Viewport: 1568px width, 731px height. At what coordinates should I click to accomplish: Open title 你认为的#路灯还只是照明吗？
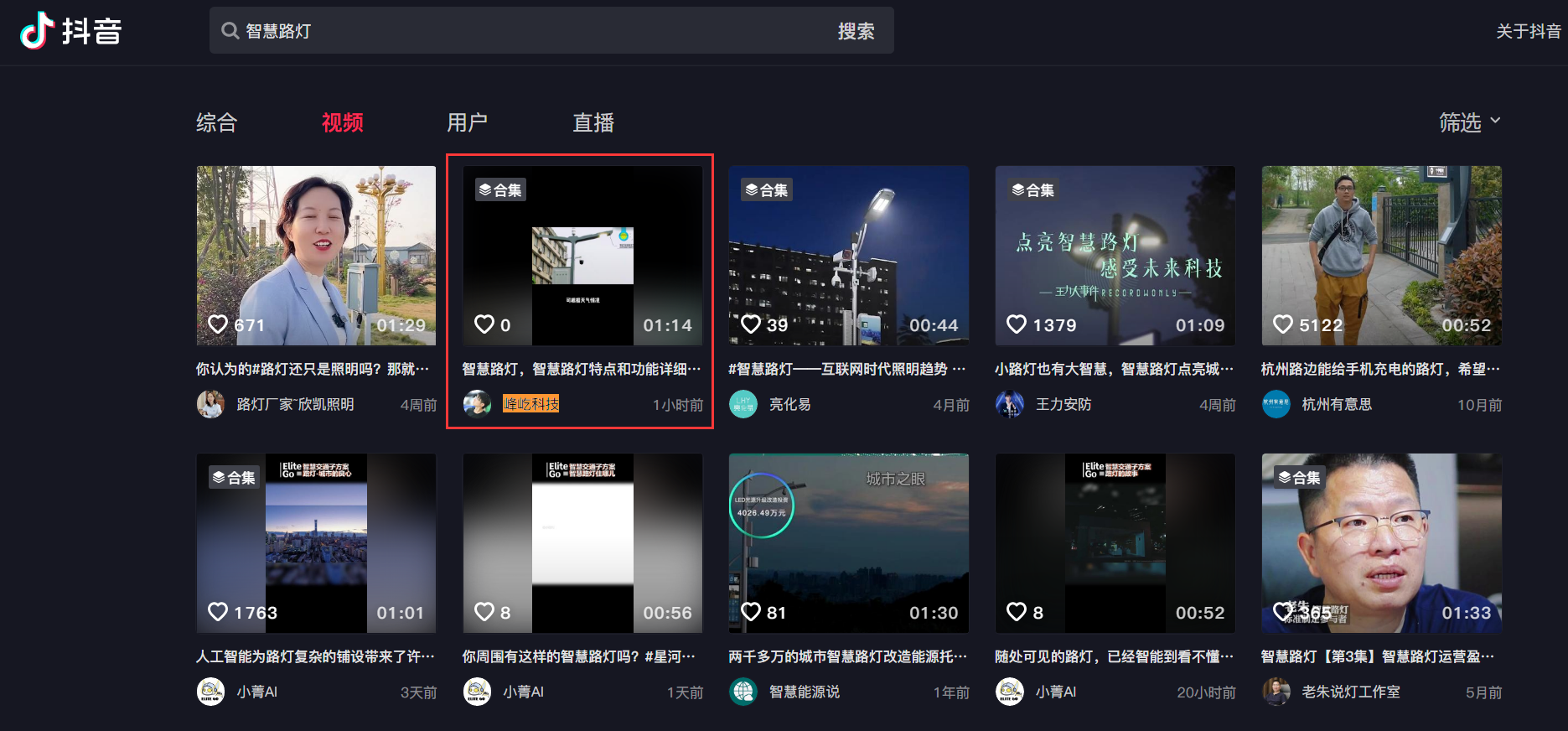coord(313,369)
